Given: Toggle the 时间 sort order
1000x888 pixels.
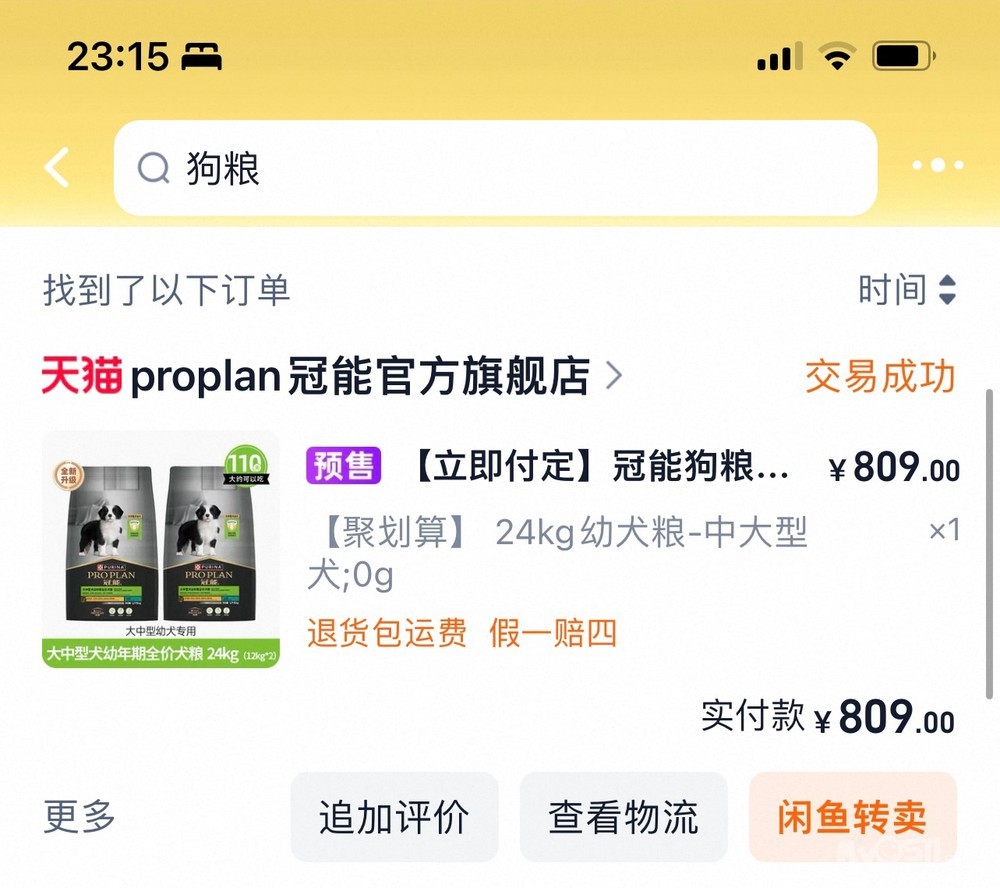Looking at the screenshot, I should pos(906,290).
